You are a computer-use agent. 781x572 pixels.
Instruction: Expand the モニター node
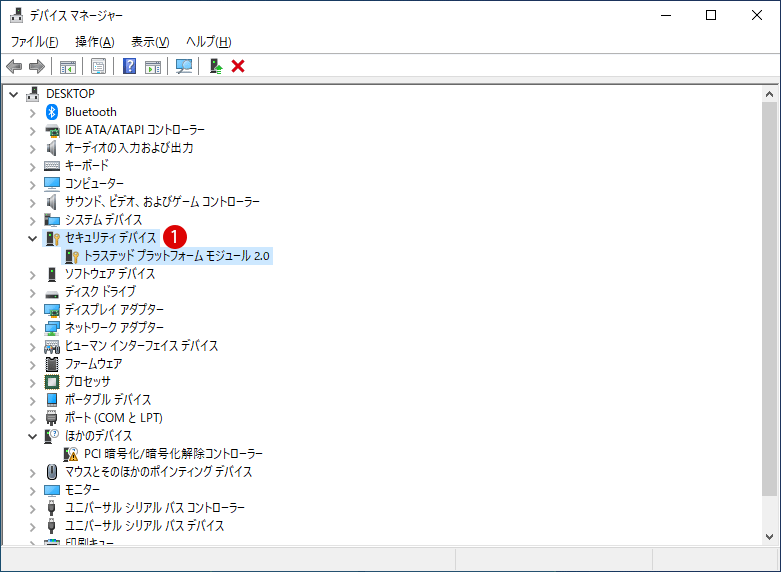coord(33,491)
